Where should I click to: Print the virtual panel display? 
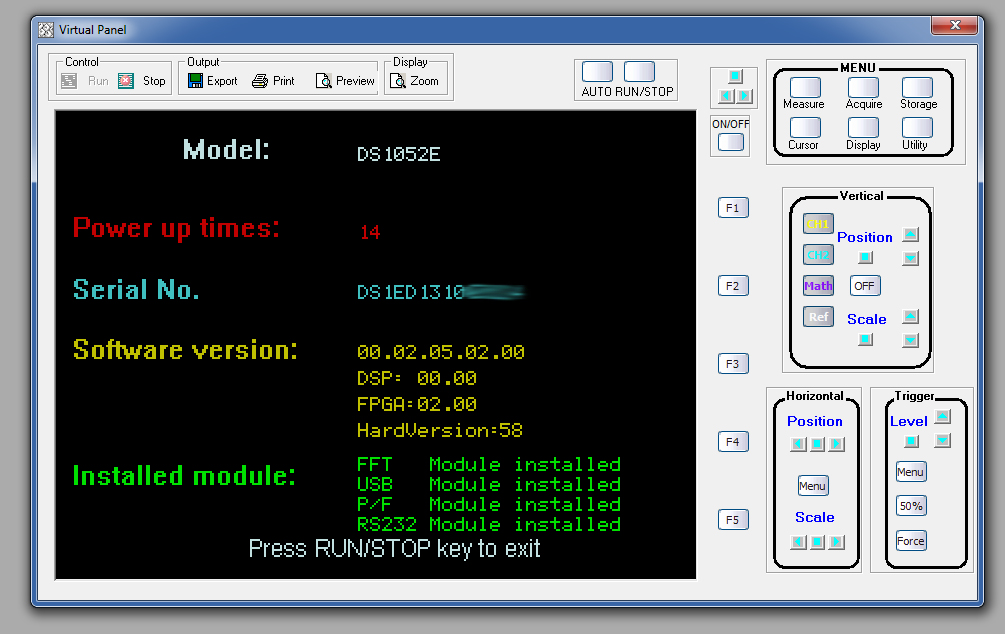click(273, 81)
